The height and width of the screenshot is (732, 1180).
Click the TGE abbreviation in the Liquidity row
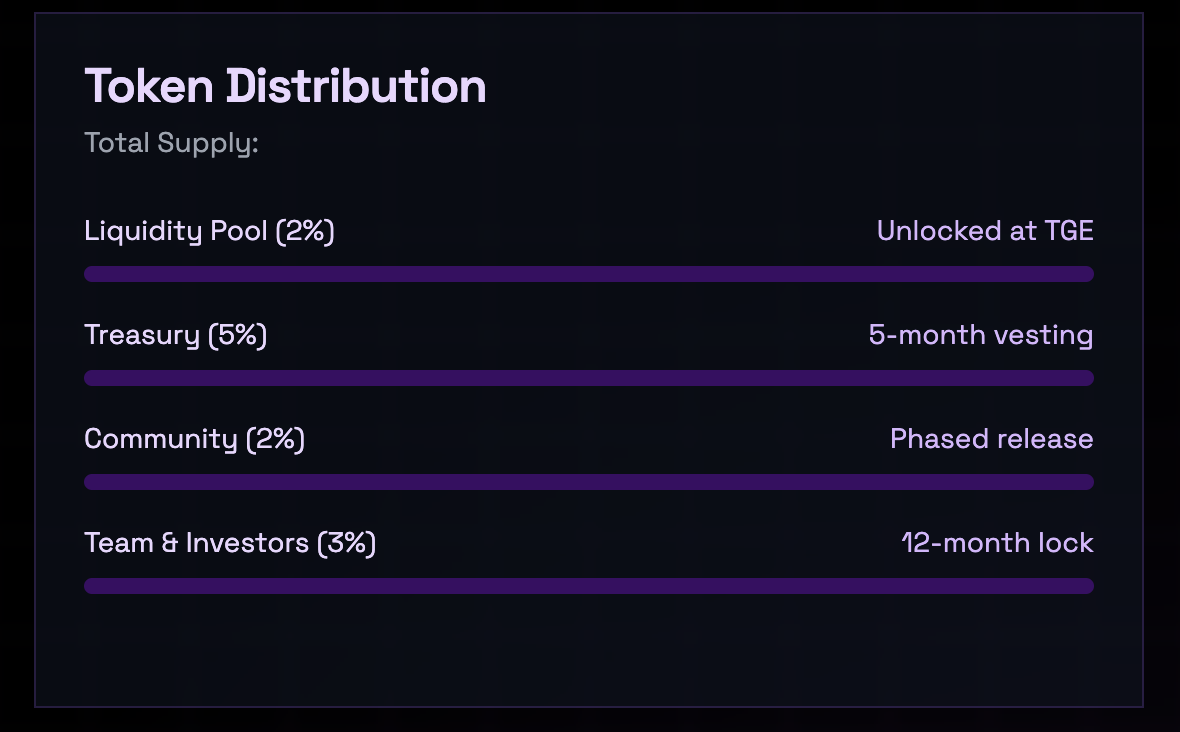[x=1068, y=231]
